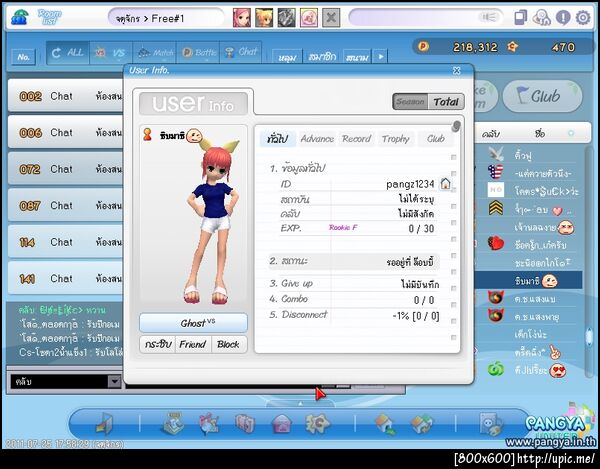Select ค.ช.แสงแบ in the user list
600x469 pixels.
coord(528,299)
